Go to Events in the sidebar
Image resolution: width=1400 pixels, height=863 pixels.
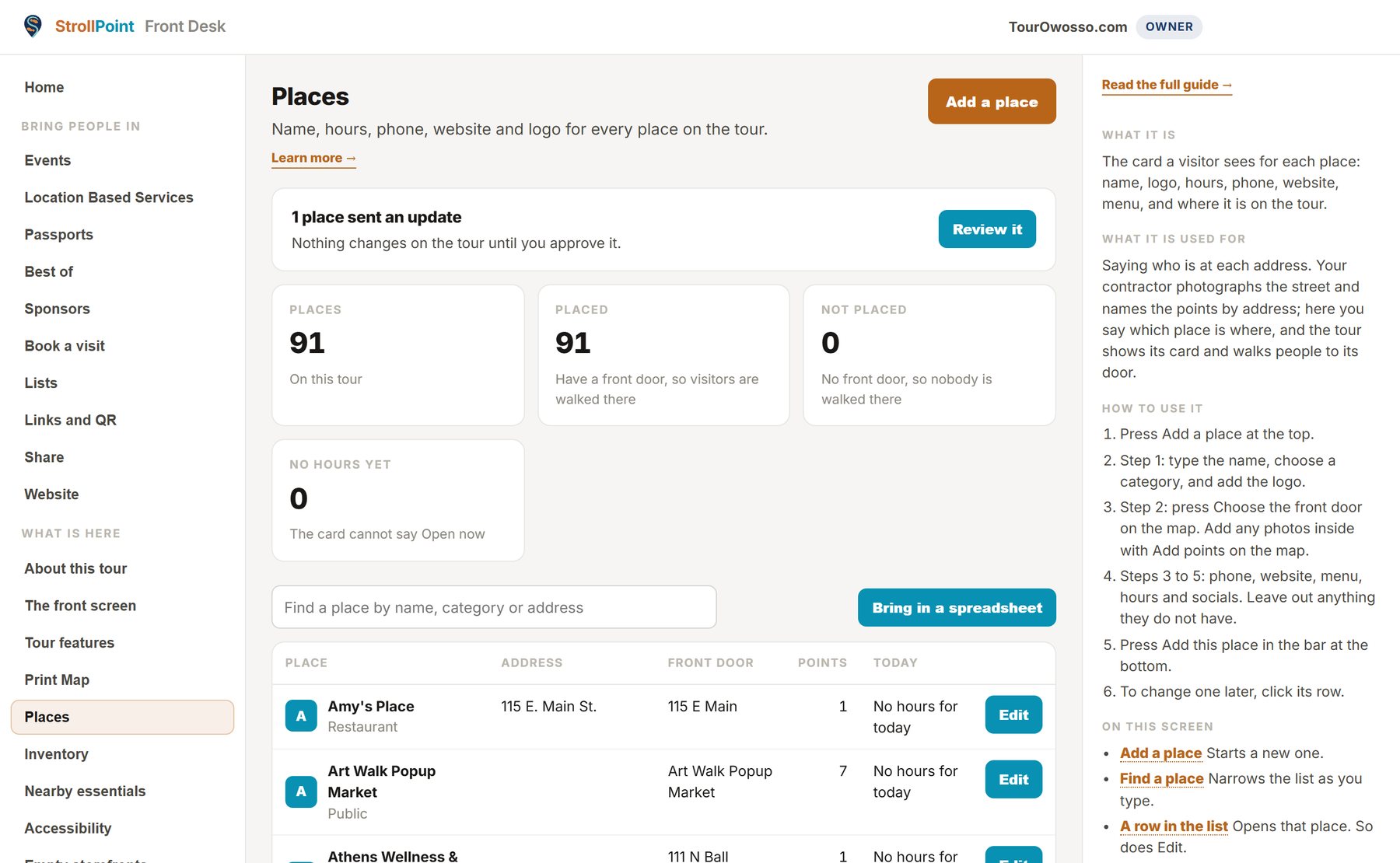(x=47, y=160)
